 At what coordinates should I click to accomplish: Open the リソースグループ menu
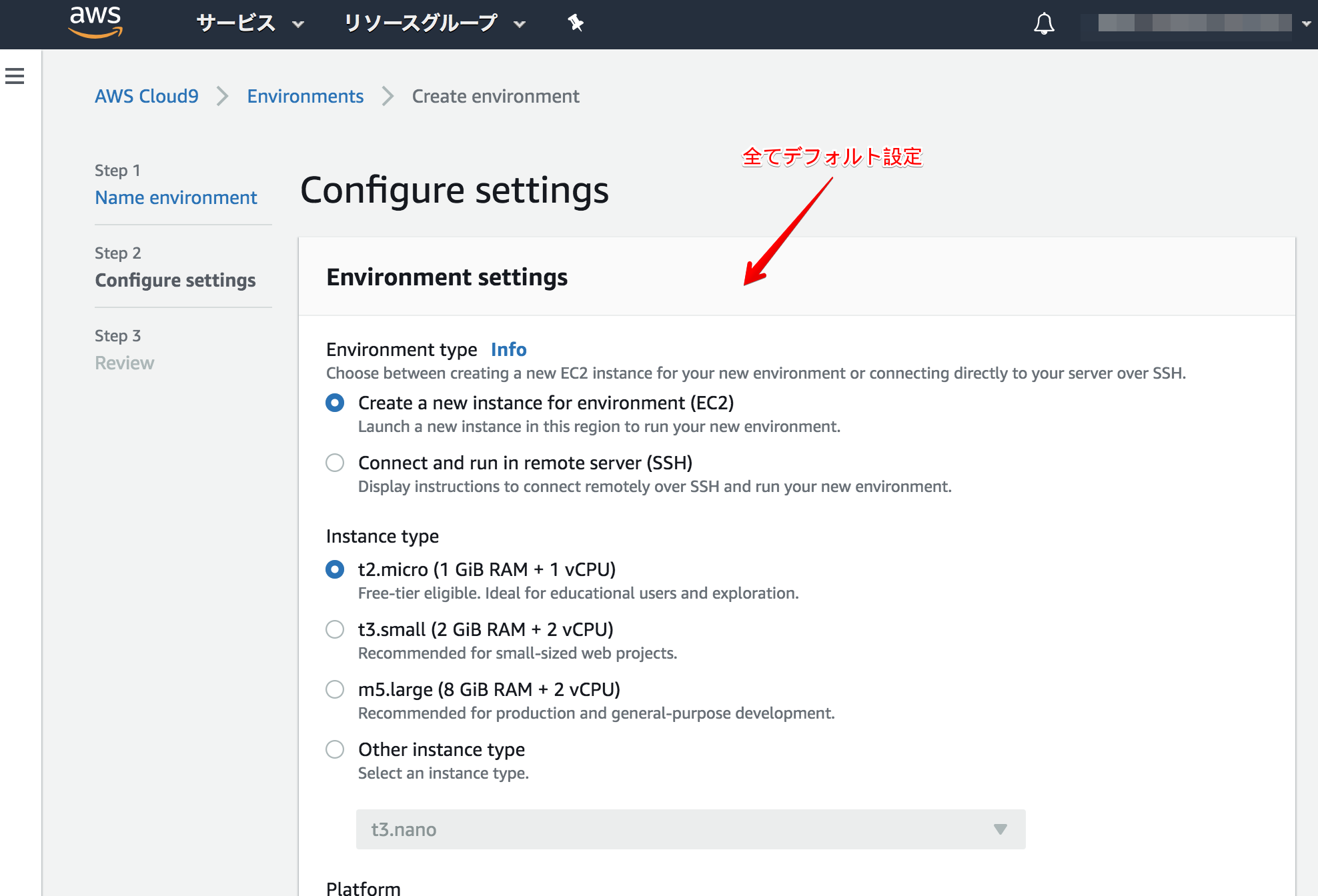point(435,23)
